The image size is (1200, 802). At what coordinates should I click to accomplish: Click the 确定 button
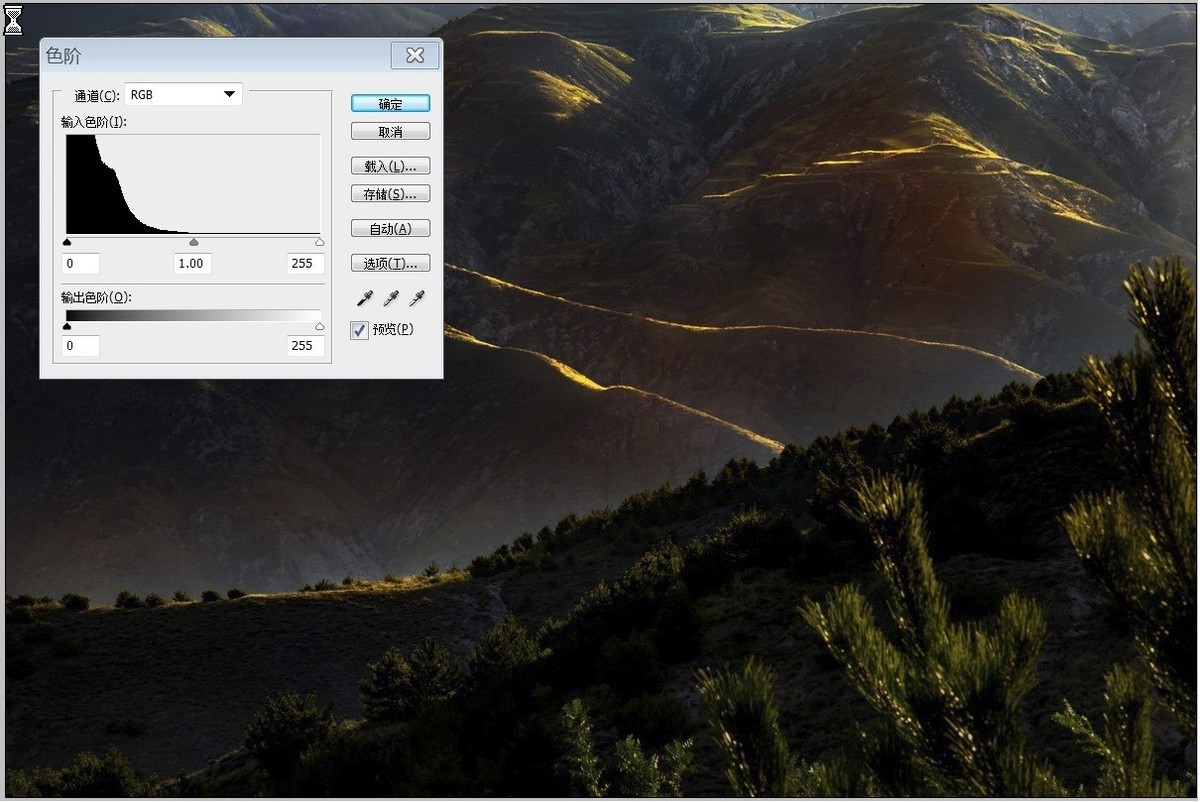tap(391, 104)
